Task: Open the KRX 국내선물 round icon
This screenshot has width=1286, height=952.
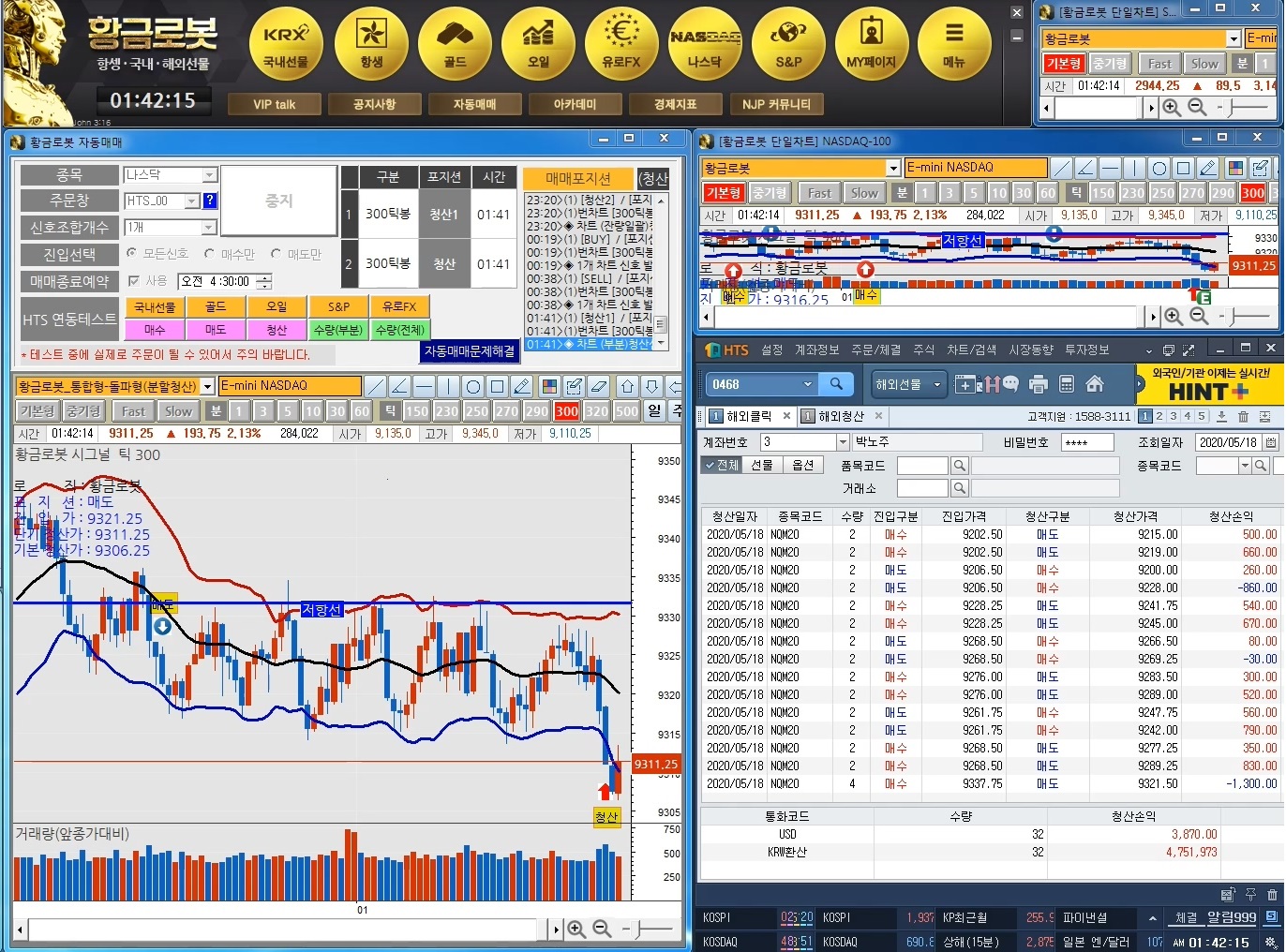Action: tap(286, 45)
